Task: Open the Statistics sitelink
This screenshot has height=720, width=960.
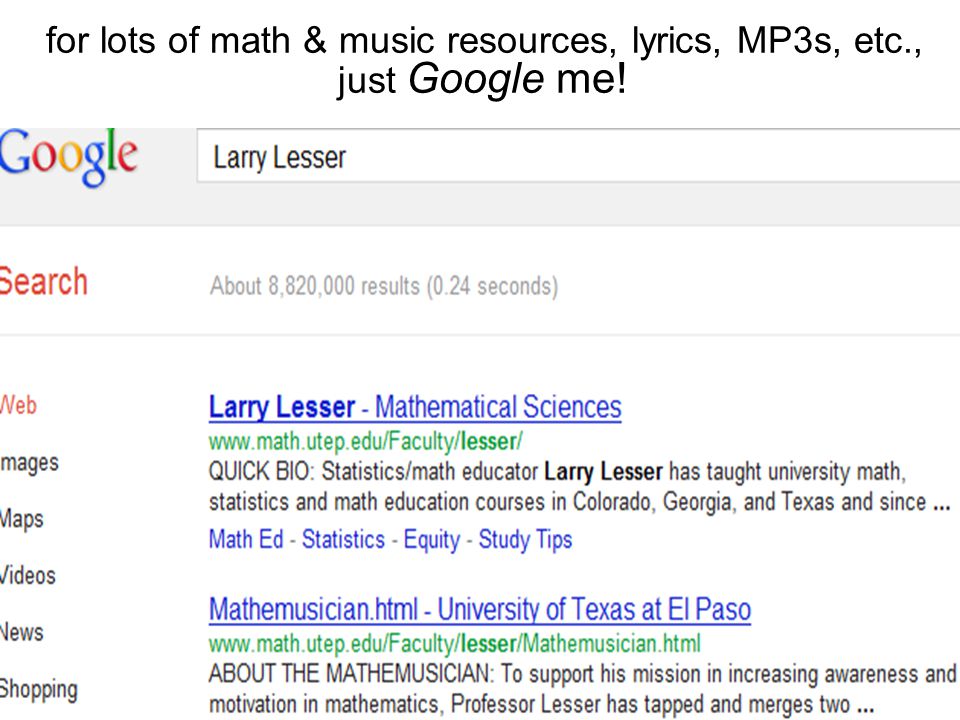Action: coord(343,539)
